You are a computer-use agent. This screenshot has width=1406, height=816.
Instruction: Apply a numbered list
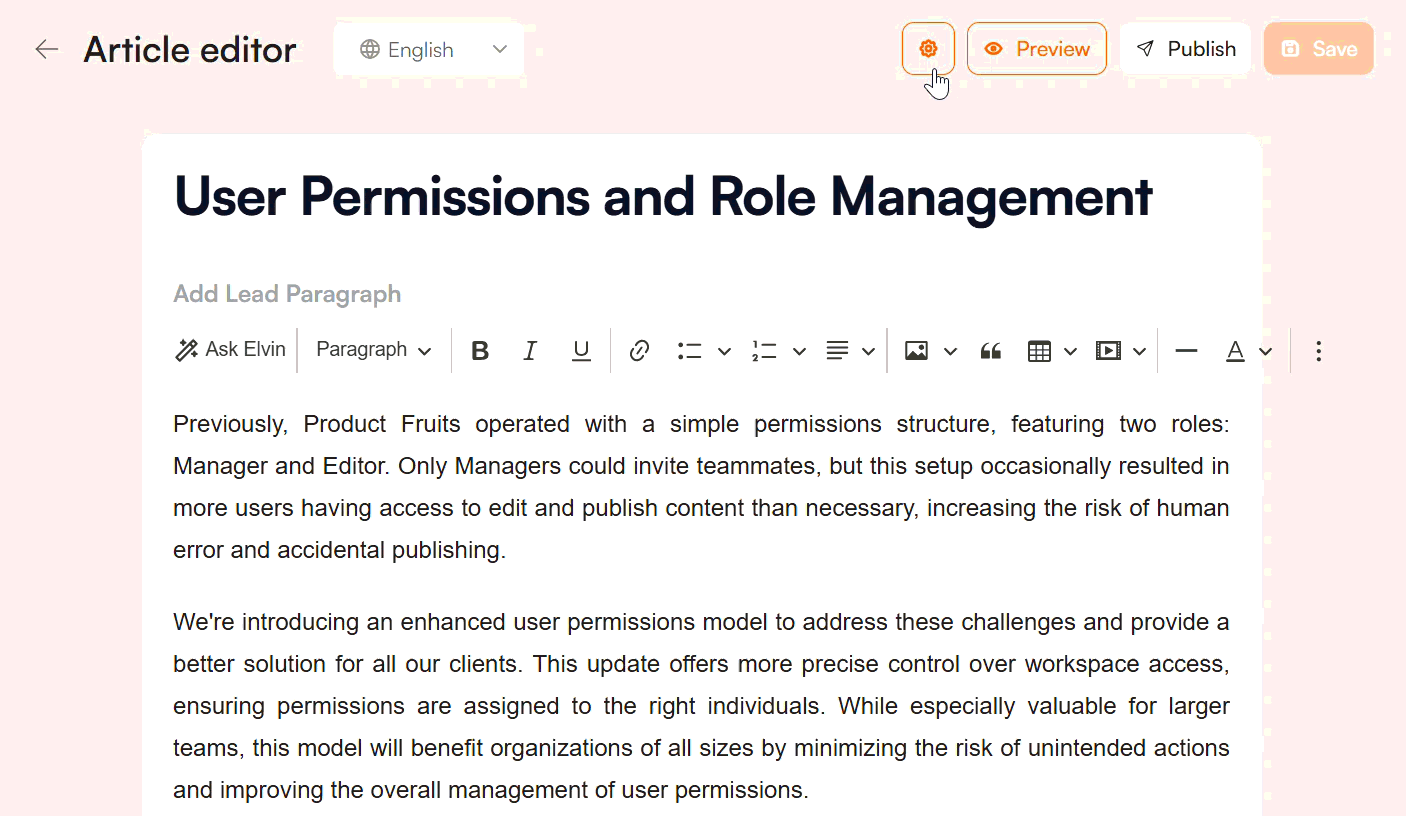coord(764,351)
